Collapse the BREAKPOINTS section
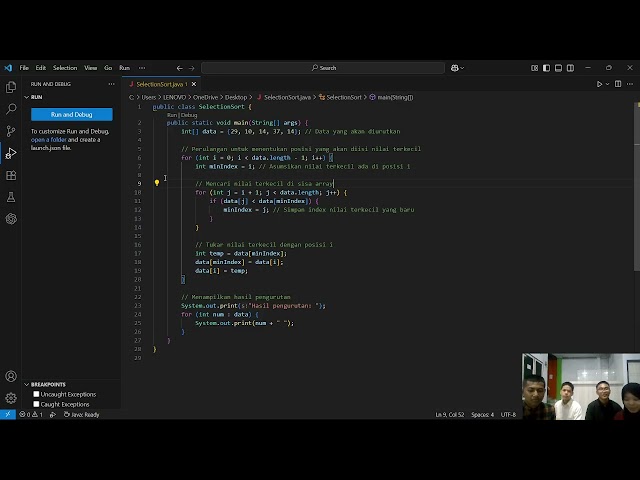Viewport: 640px width, 480px height. [27, 384]
